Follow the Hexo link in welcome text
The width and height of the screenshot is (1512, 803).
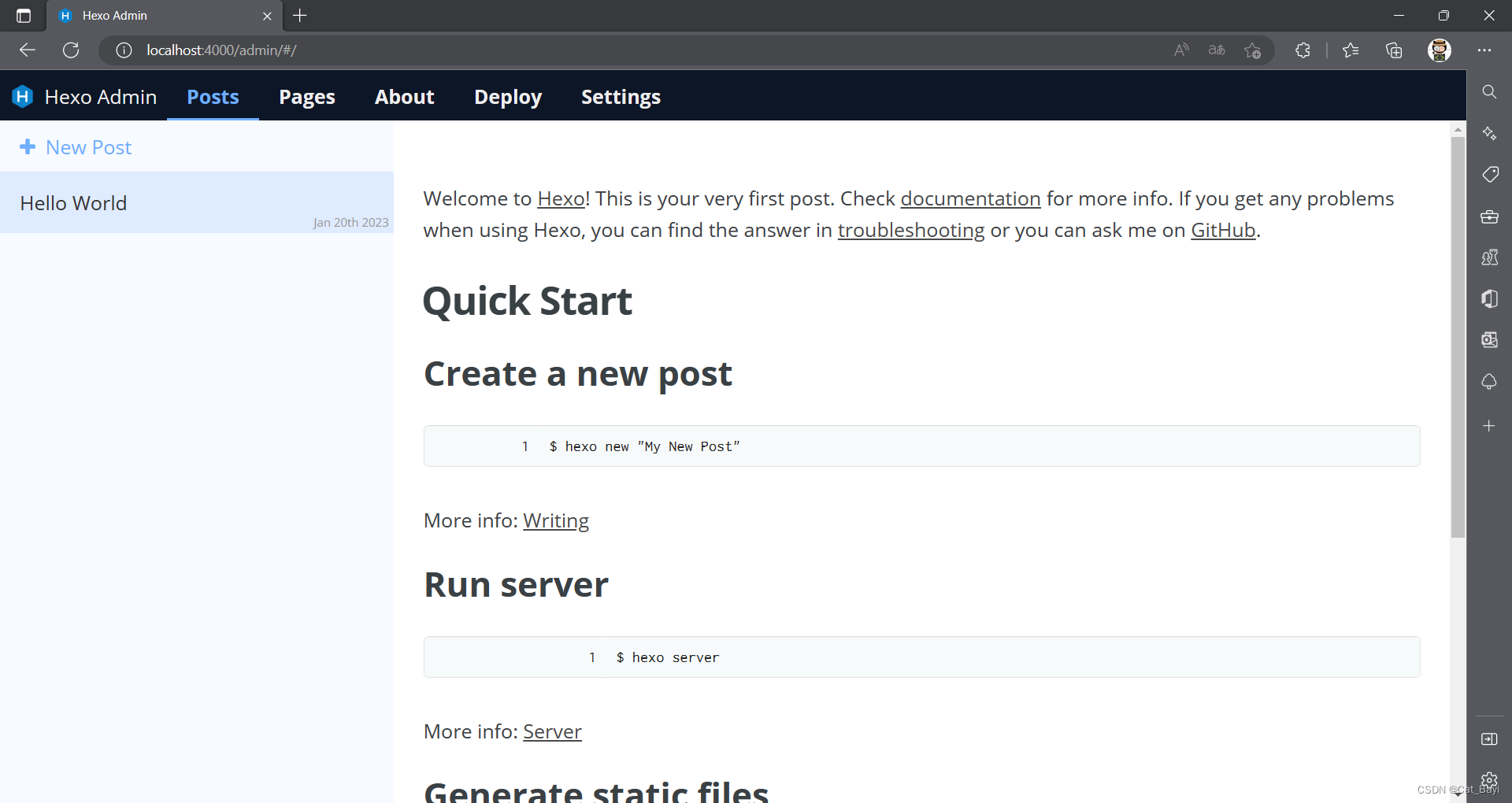tap(561, 198)
